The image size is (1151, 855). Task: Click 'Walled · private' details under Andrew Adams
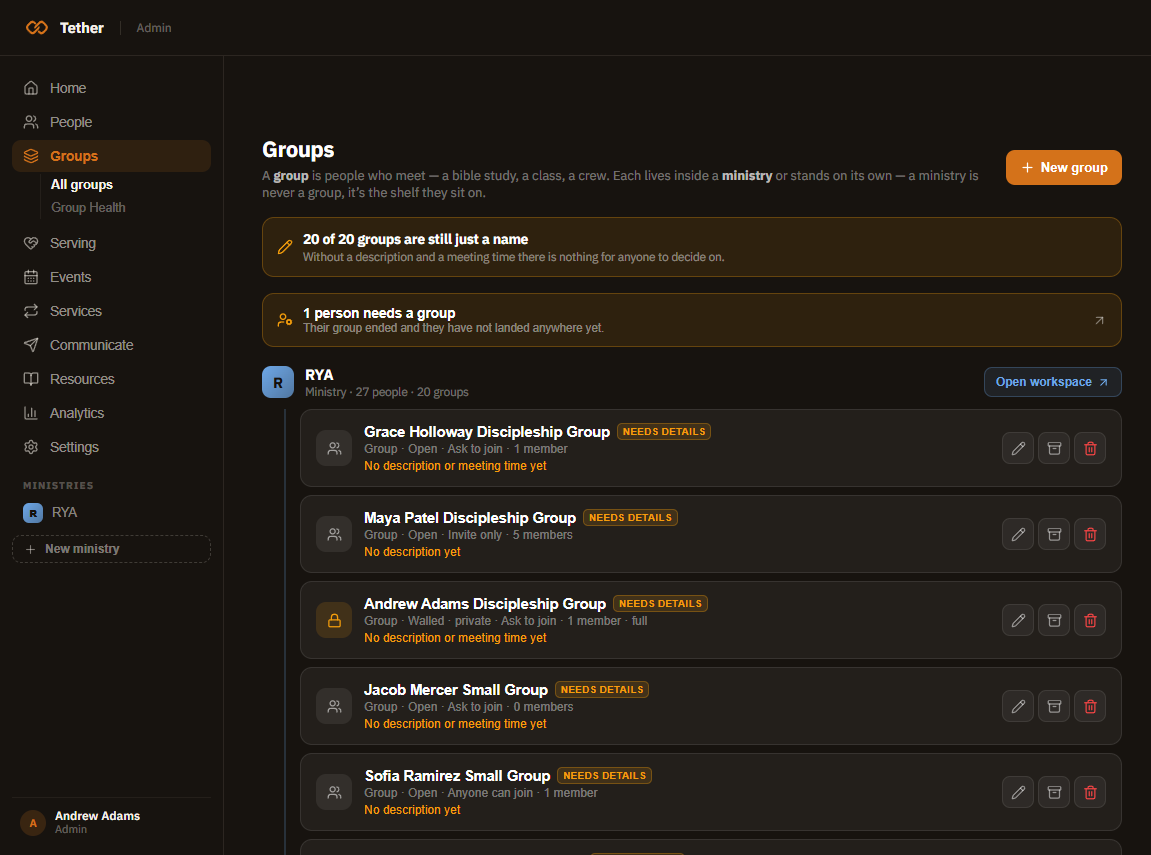pyautogui.click(x=449, y=621)
